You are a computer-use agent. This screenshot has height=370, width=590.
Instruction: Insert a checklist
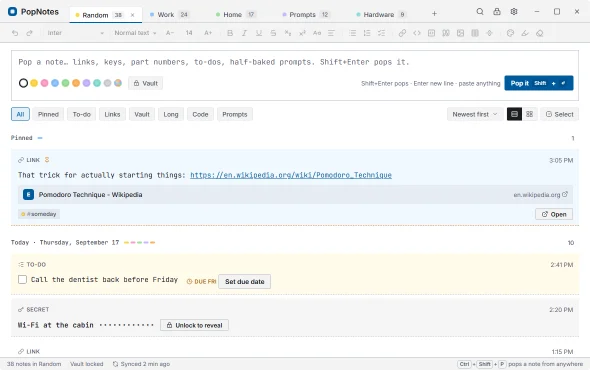point(382,33)
